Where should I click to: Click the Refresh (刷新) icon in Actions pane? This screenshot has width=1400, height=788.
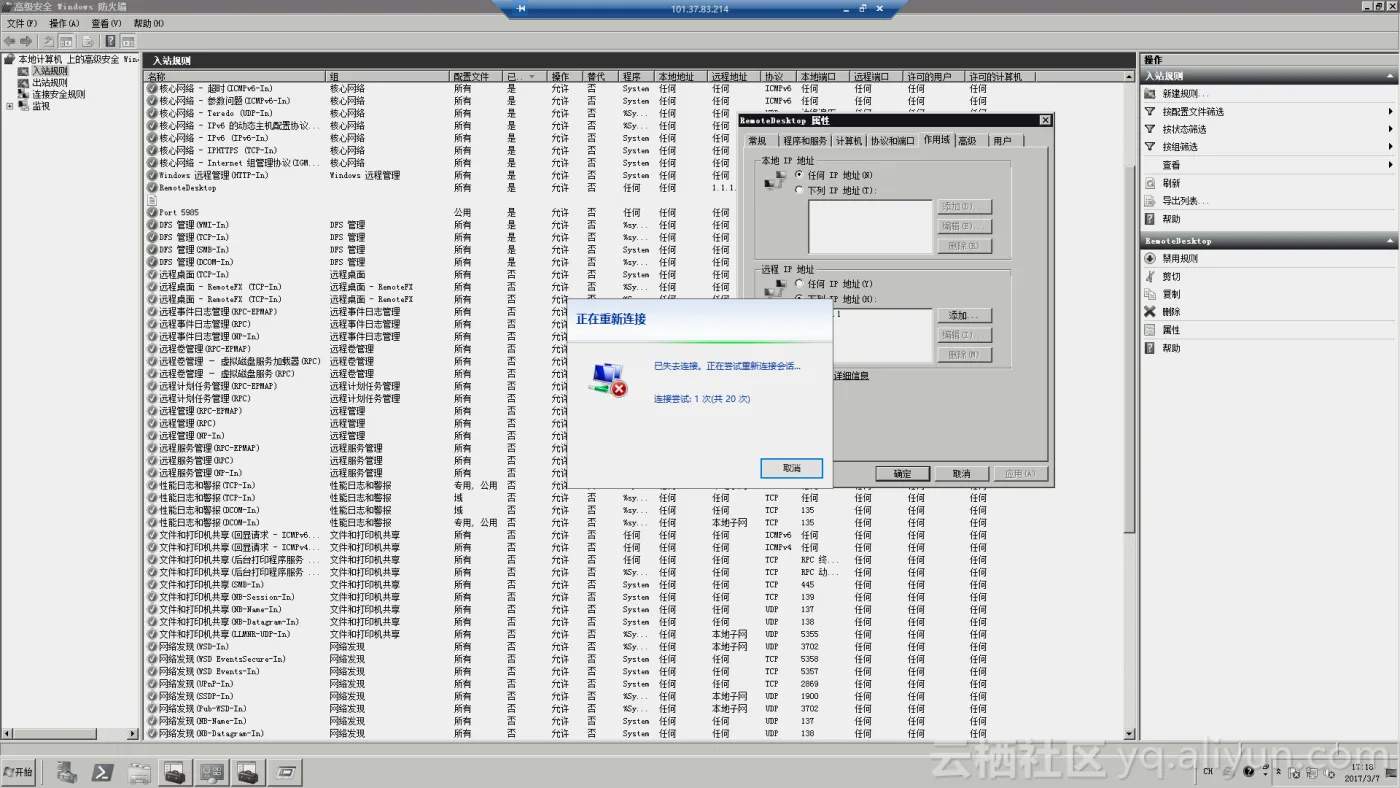coord(1150,183)
